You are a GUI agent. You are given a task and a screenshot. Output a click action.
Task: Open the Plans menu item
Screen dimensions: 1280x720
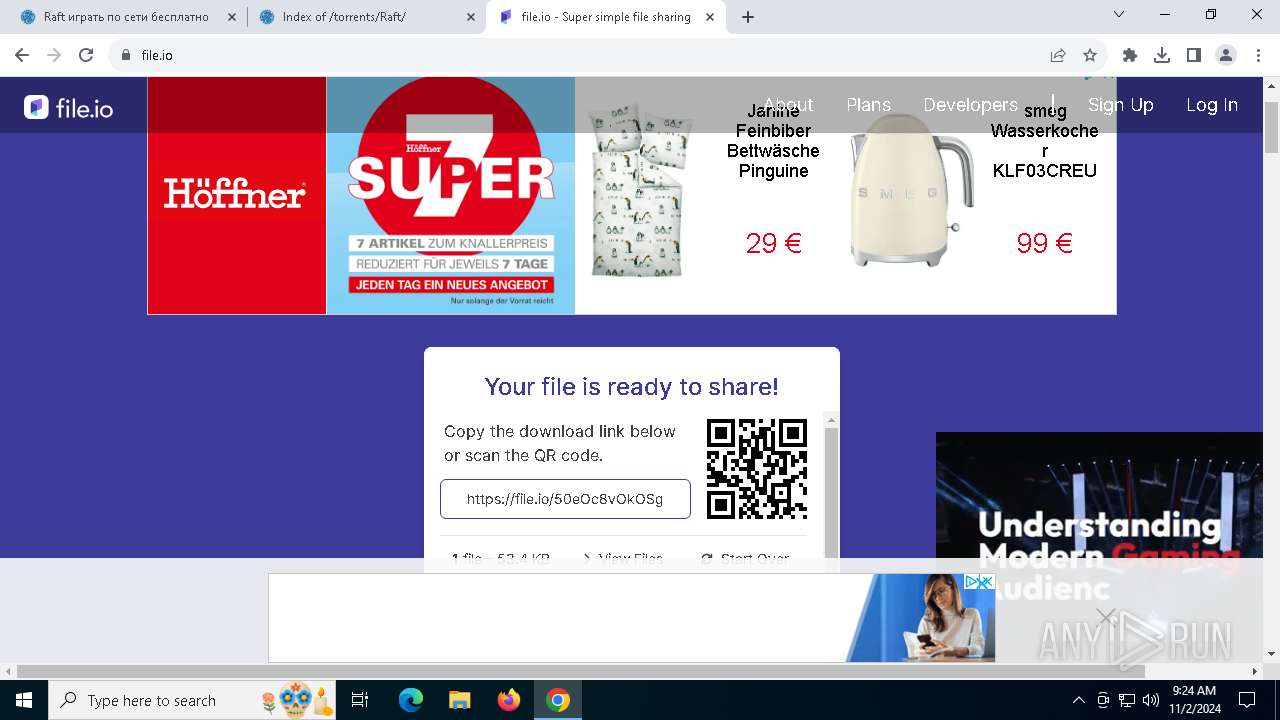pyautogui.click(x=868, y=105)
